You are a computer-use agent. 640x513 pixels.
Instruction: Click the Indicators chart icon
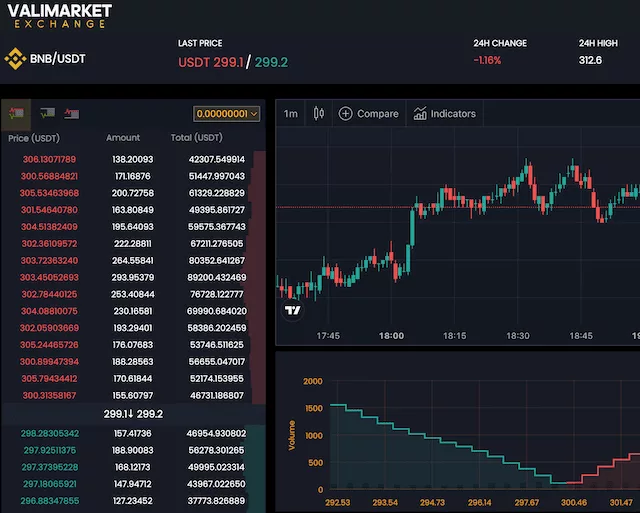tap(420, 113)
